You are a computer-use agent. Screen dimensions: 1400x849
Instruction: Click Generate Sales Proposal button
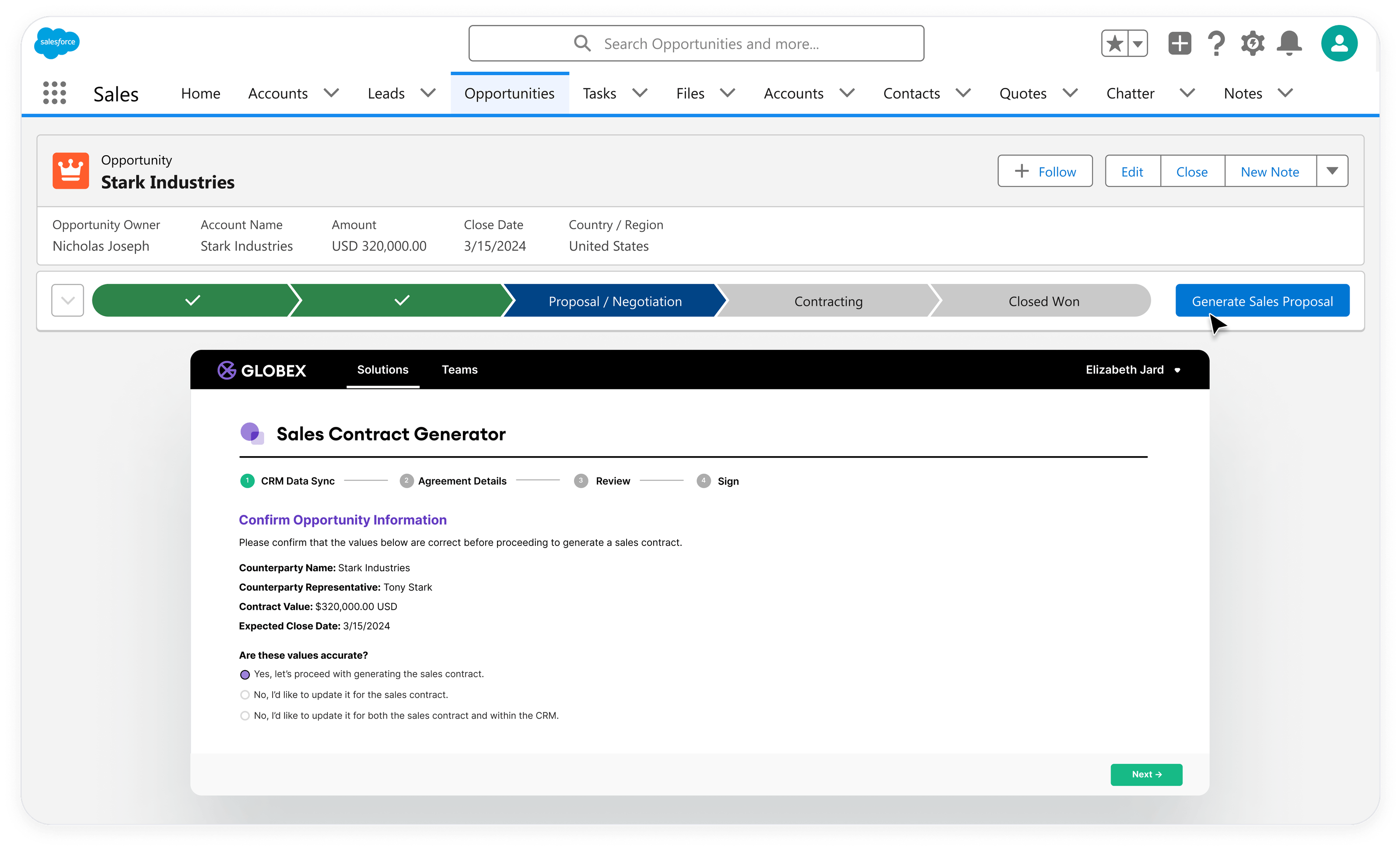[1262, 301]
